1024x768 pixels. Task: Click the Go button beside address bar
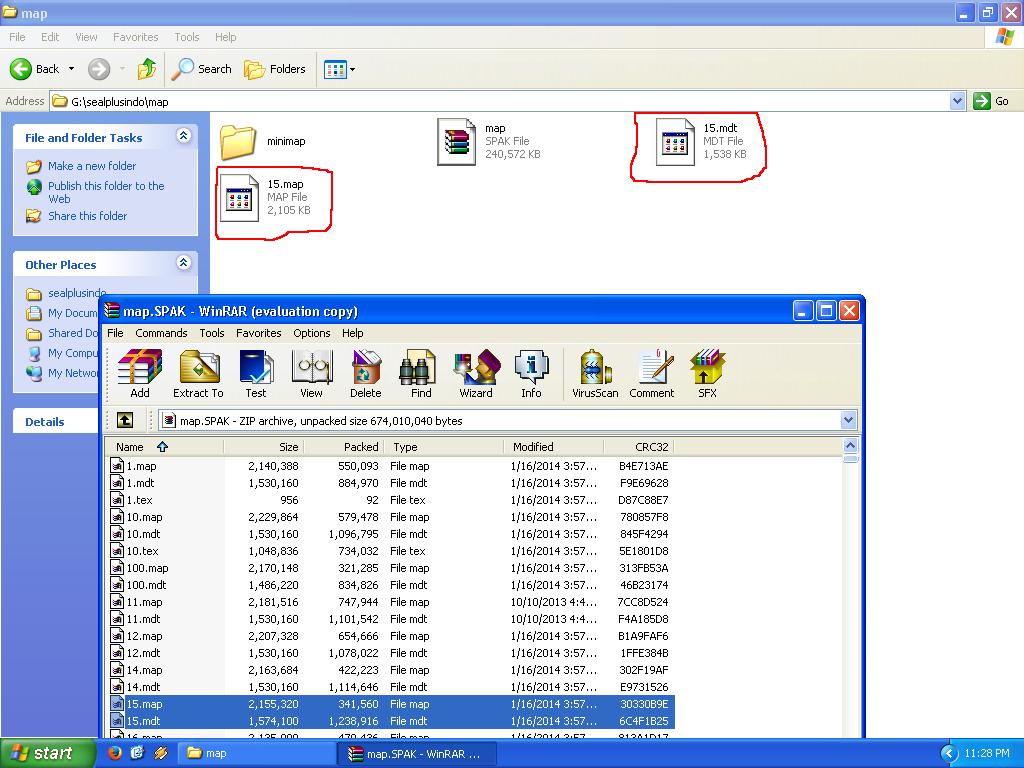991,101
